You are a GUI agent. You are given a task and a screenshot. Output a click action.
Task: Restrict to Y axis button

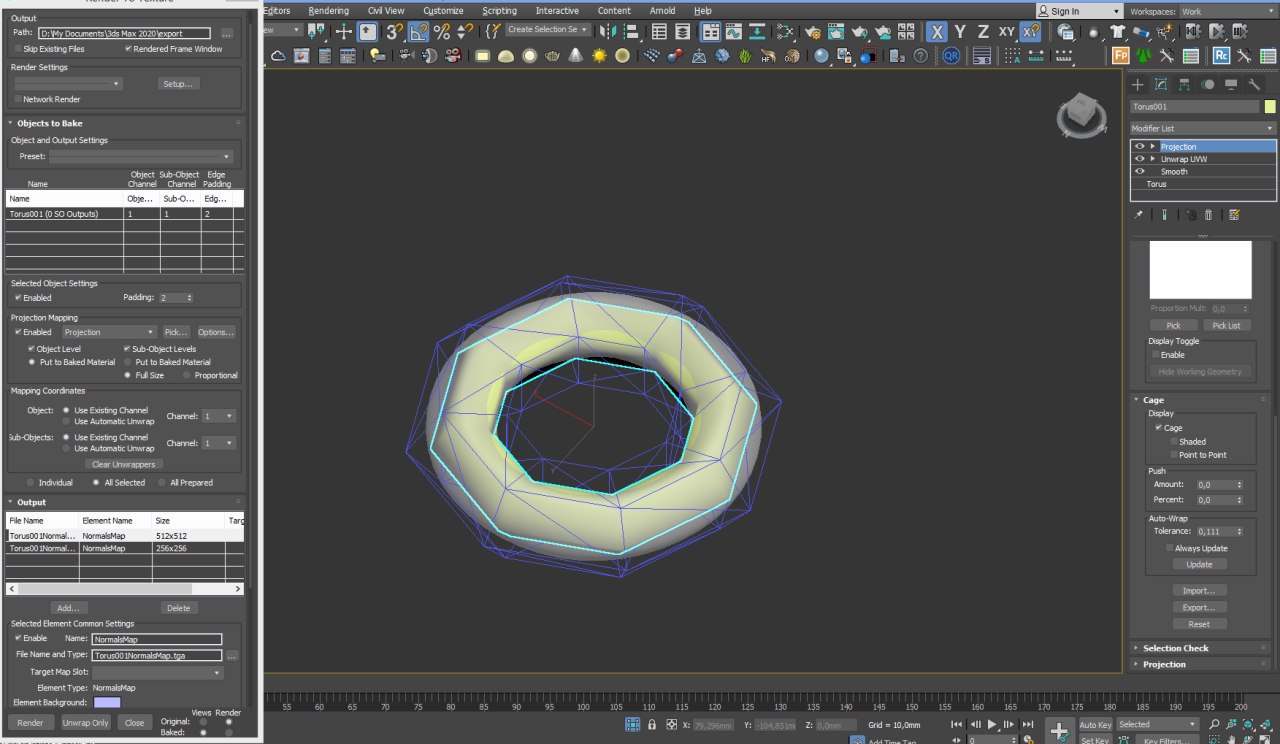coord(960,32)
